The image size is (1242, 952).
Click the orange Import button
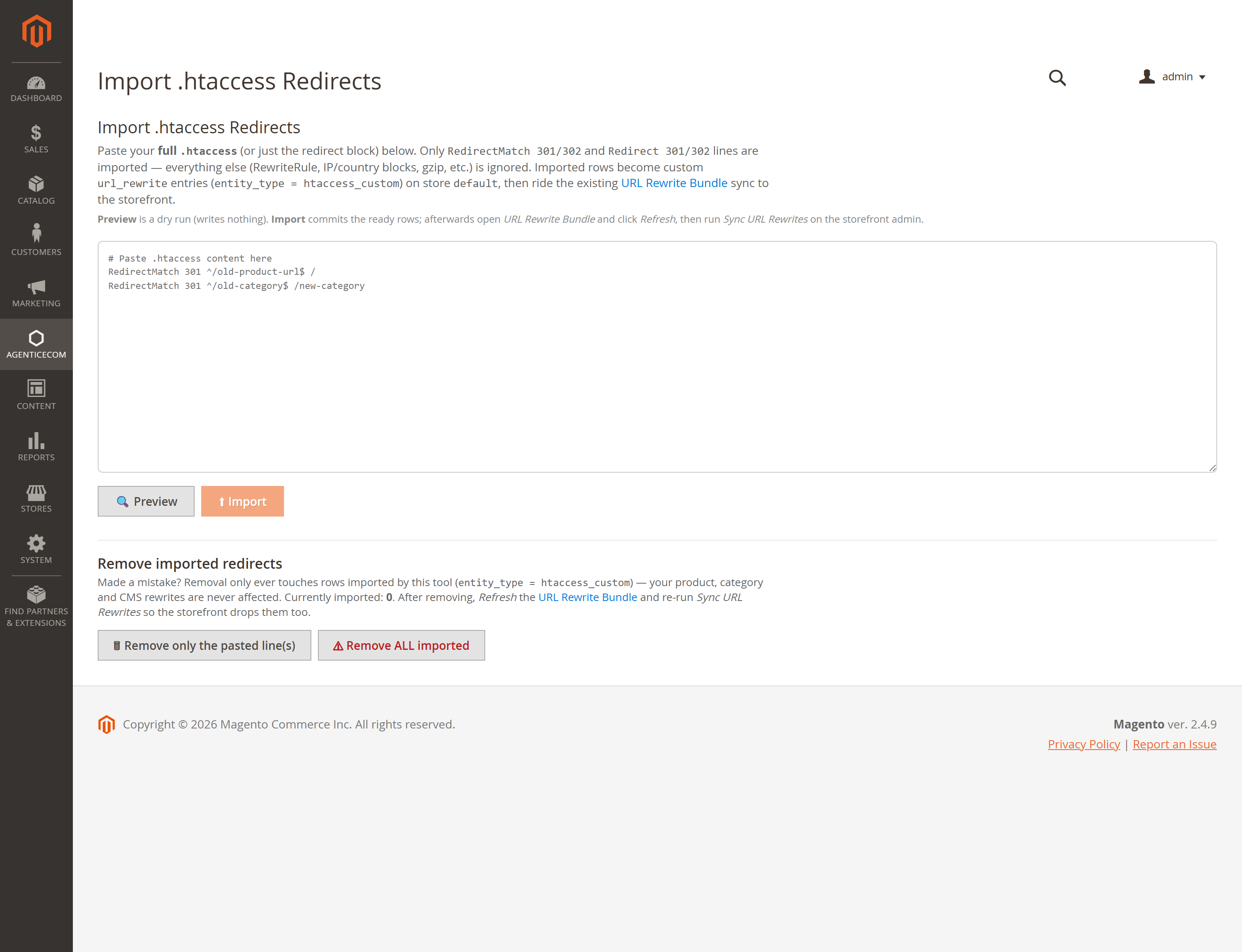(243, 502)
